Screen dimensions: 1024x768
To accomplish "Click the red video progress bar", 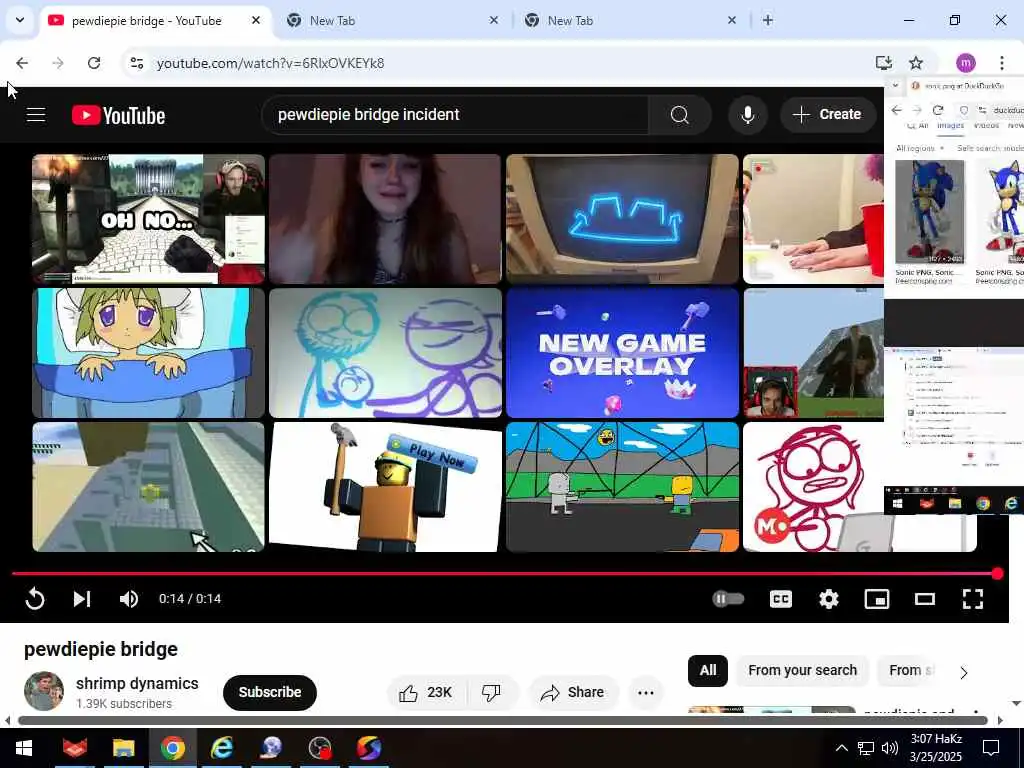I will [504, 573].
